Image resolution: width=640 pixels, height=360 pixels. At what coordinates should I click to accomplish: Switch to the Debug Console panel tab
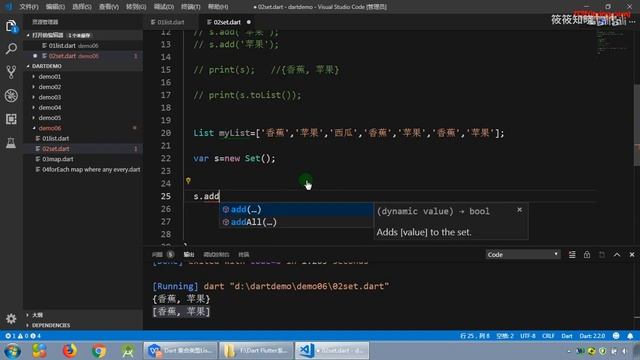(216, 254)
